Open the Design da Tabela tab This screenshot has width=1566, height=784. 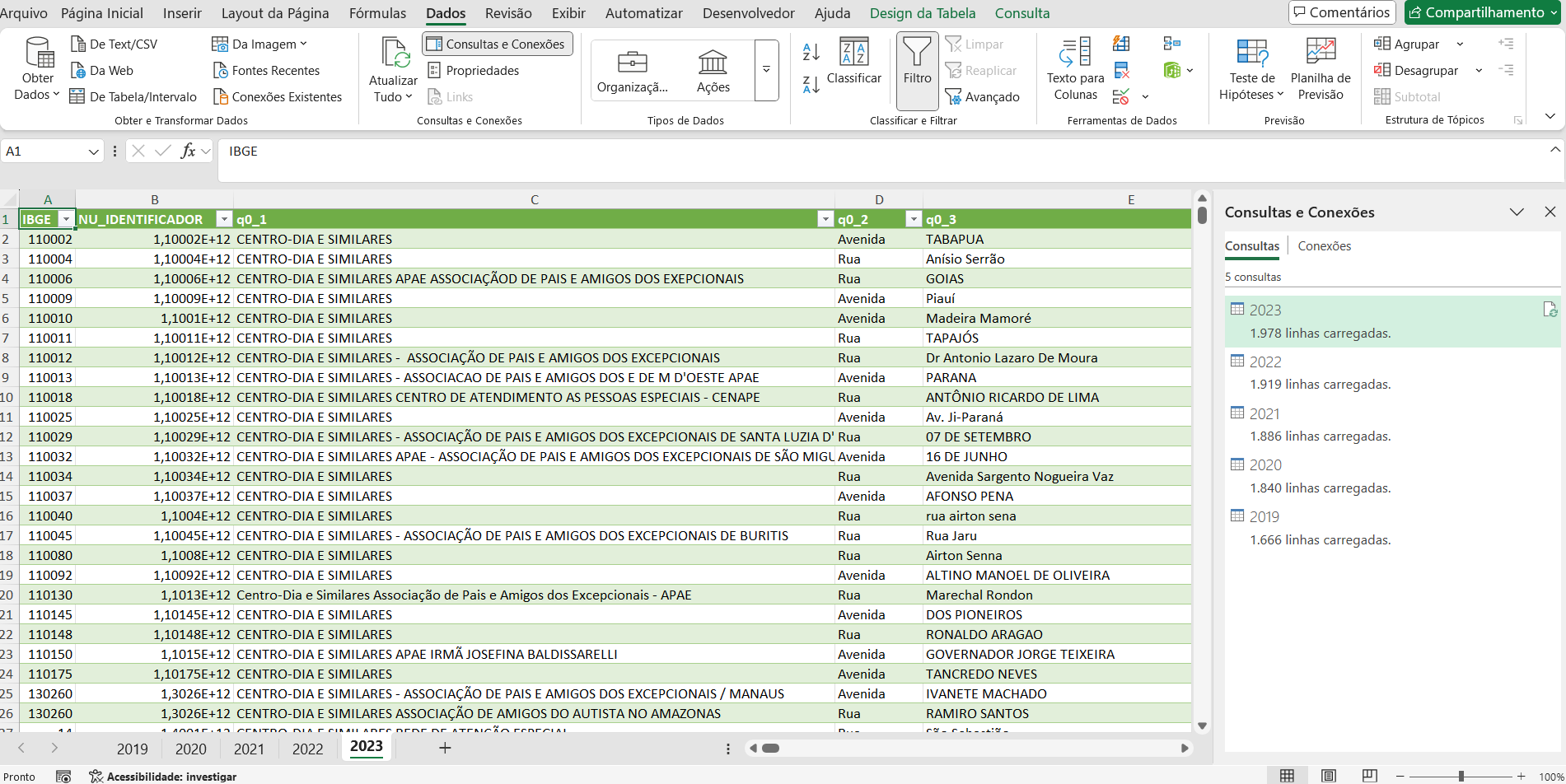[x=923, y=13]
